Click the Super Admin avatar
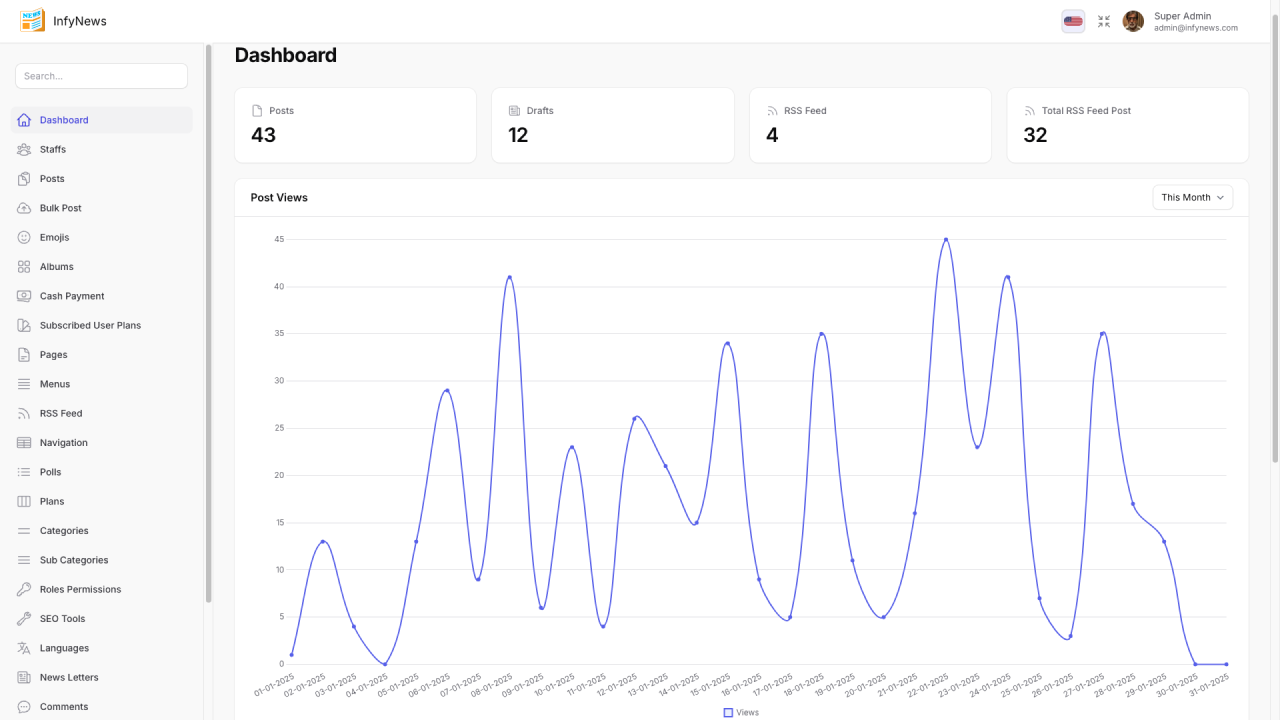Viewport: 1280px width, 720px height. (1133, 21)
